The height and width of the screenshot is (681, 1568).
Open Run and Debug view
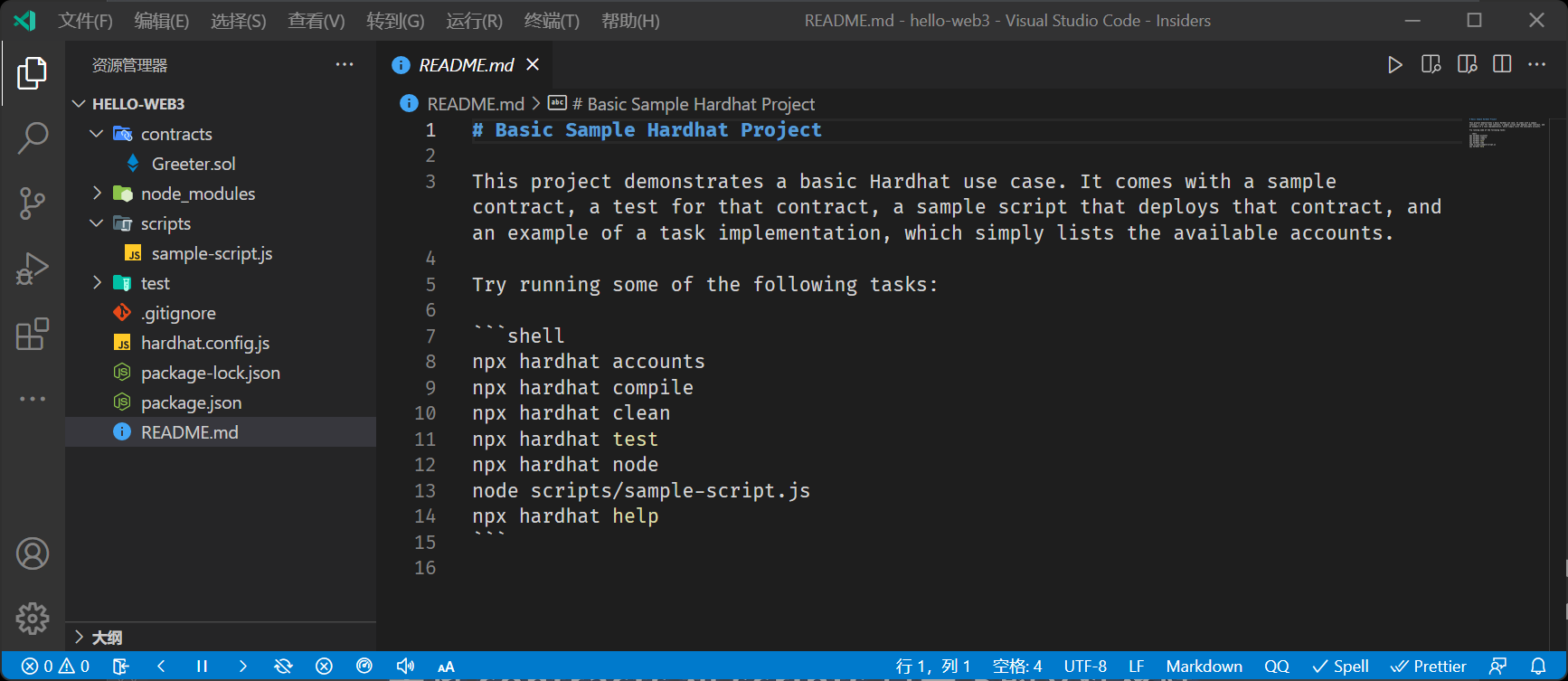point(33,269)
